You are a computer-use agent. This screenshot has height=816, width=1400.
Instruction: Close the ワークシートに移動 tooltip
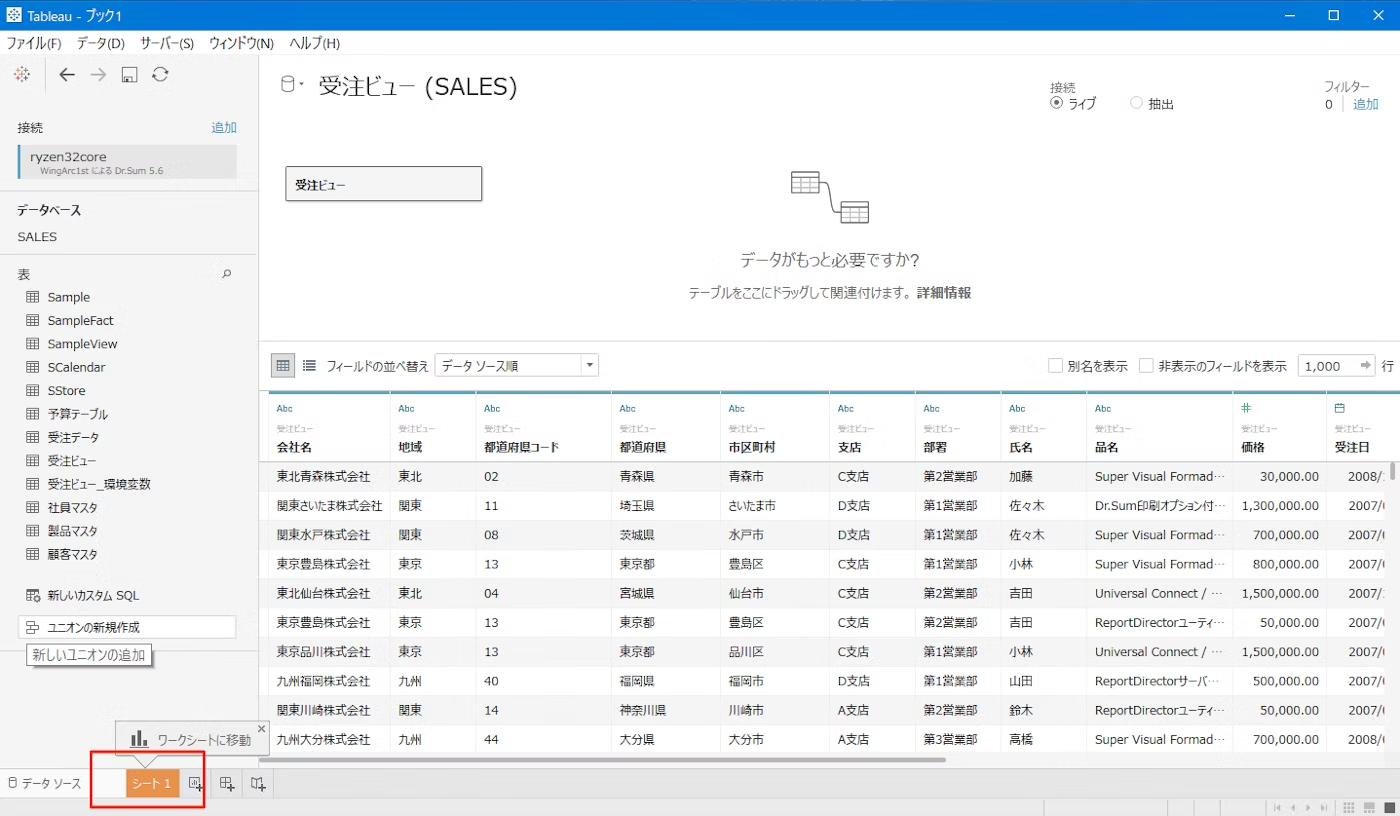pyautogui.click(x=262, y=729)
